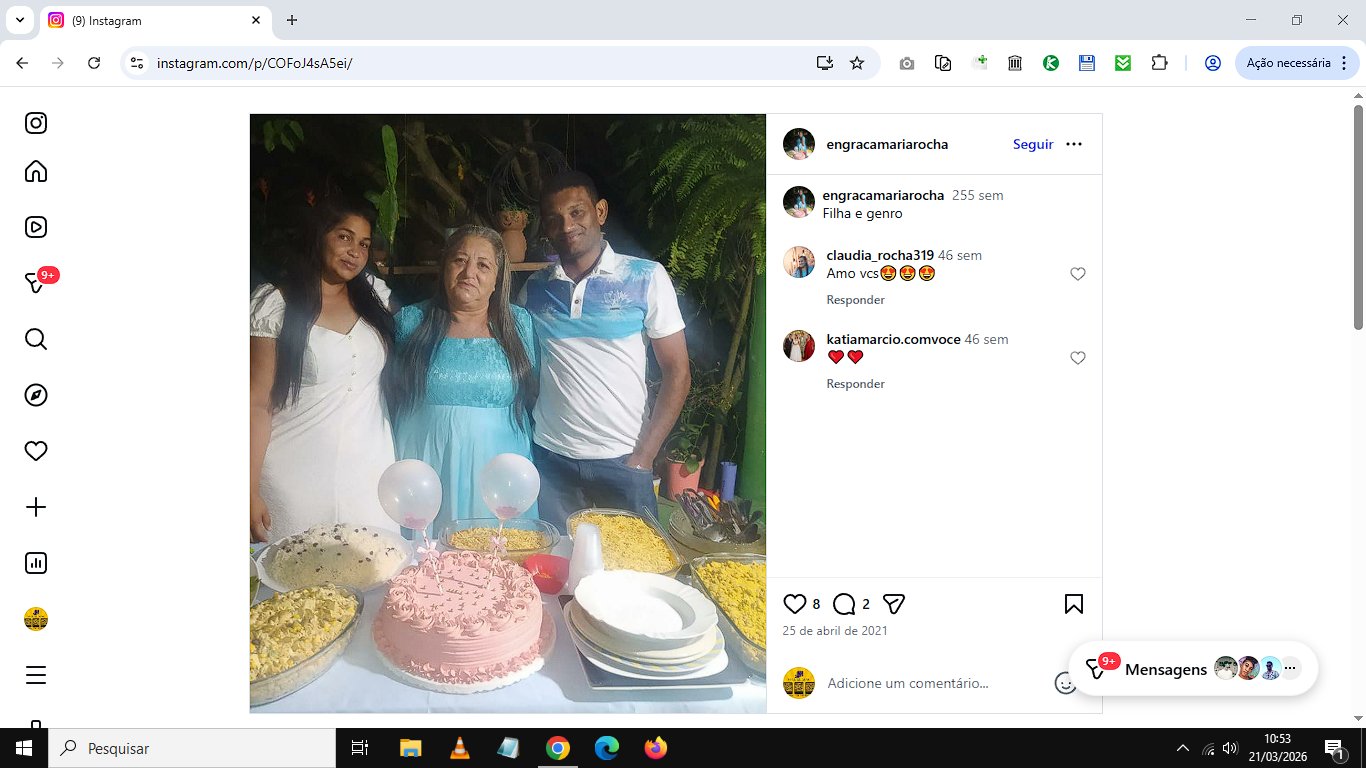The image size is (1366, 768).
Task: Open Firefox from the Windows taskbar
Action: click(656, 748)
